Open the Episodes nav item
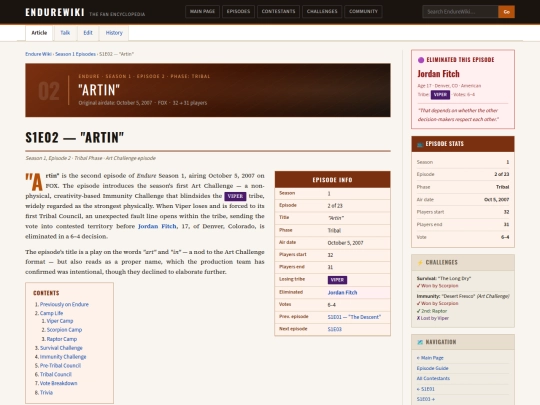Viewport: 540px width, 405px height. point(238,11)
